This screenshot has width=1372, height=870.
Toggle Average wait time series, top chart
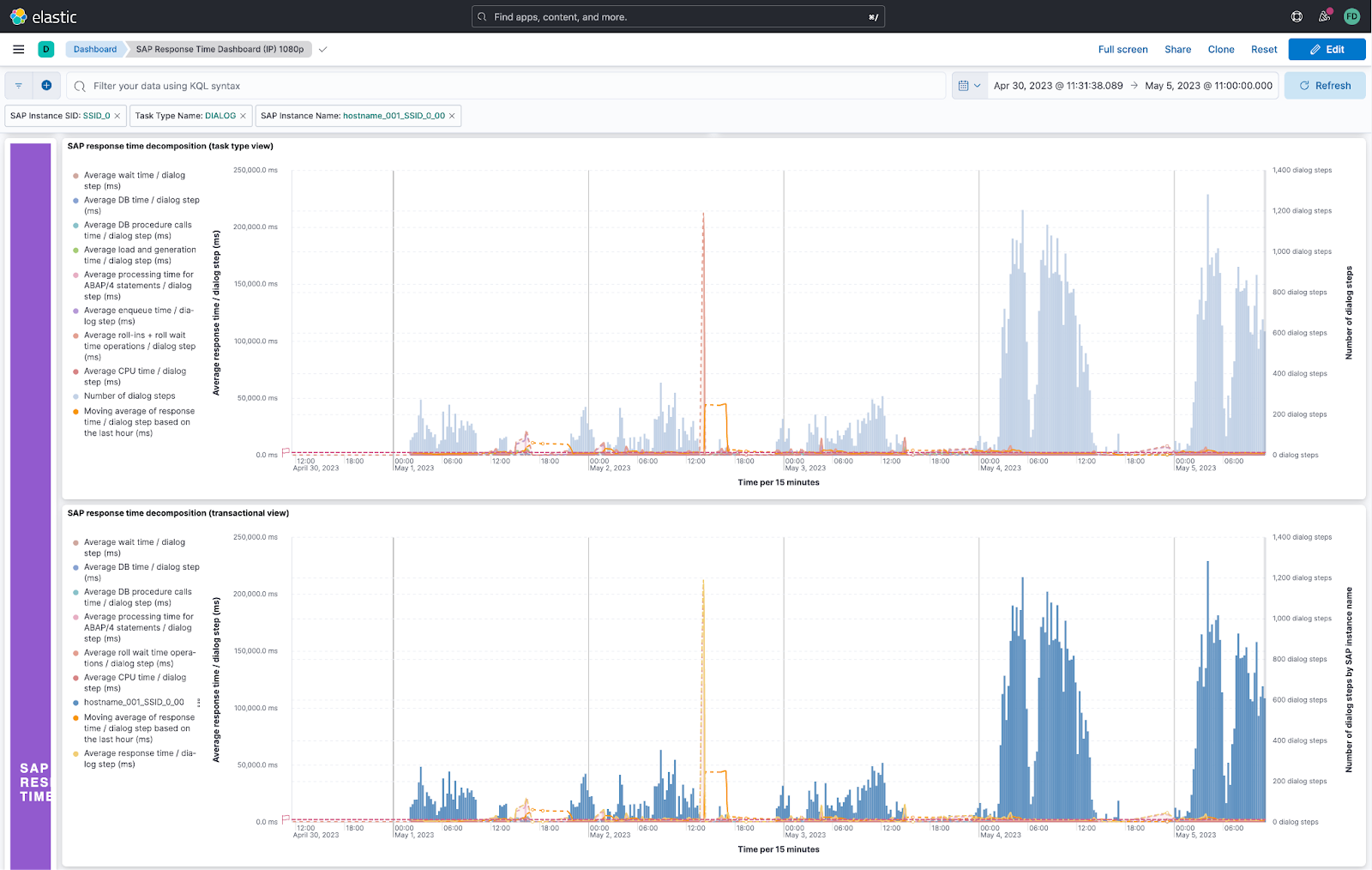(x=135, y=180)
